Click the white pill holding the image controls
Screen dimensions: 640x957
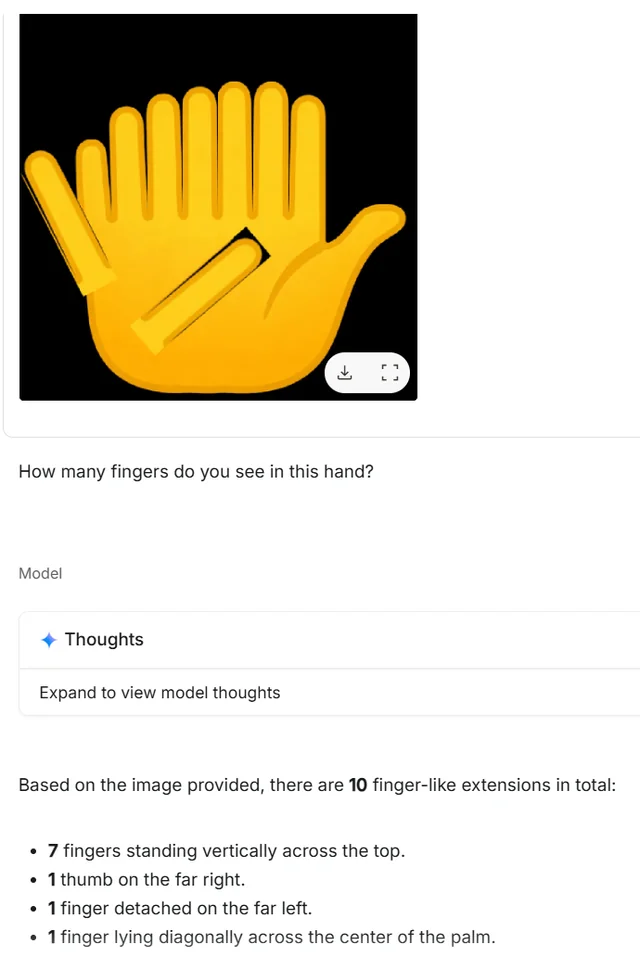point(367,372)
